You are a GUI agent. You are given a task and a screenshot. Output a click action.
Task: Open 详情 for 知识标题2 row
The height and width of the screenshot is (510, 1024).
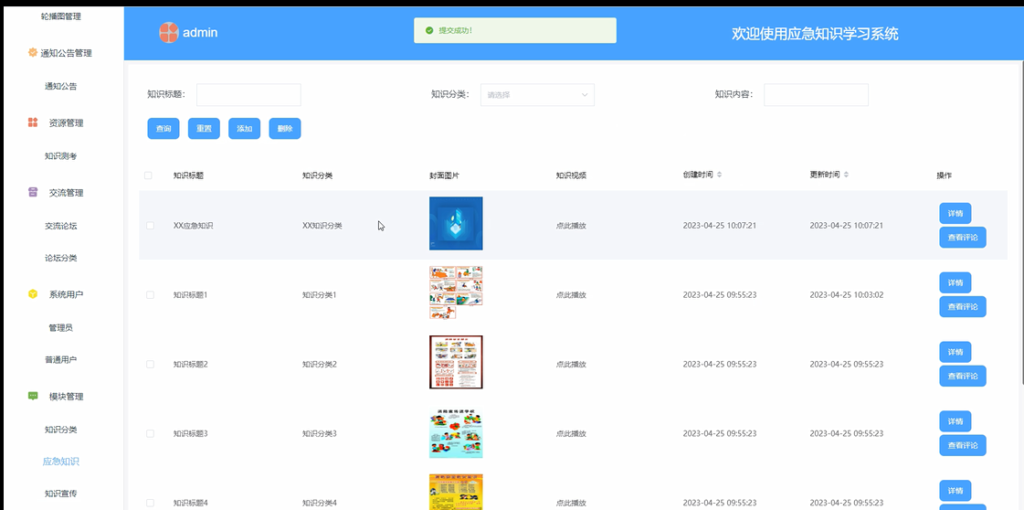955,352
